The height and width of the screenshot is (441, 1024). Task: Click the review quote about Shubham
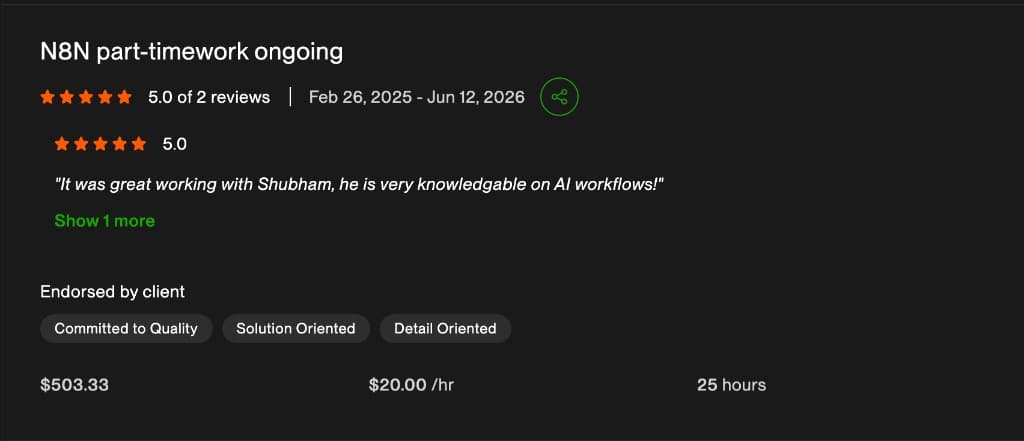point(359,185)
